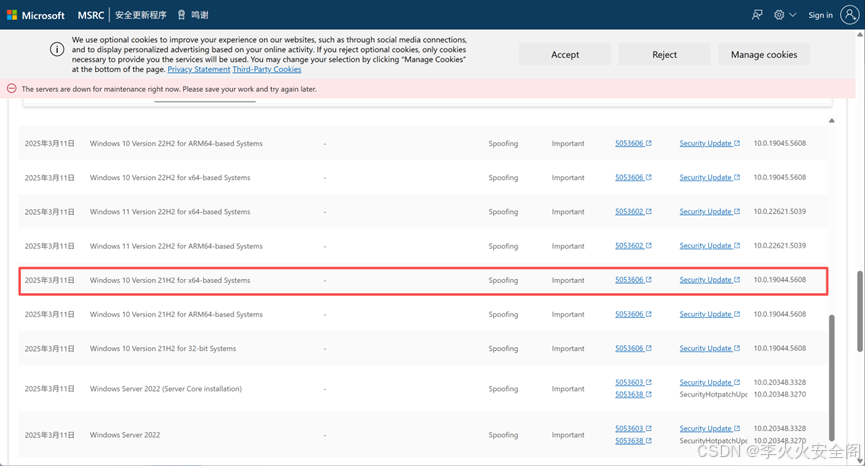The width and height of the screenshot is (865, 466).
Task: Open 5053606 for Windows 10 22H2 x64
Action: [x=633, y=178]
